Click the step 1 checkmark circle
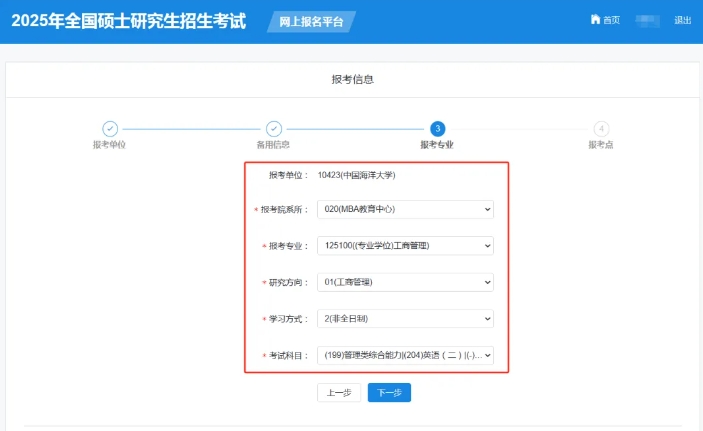 110,128
